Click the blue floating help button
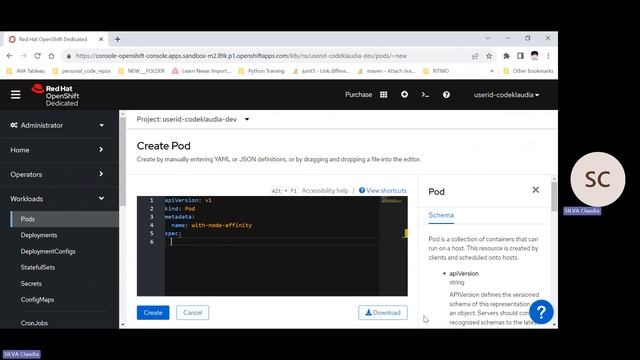 (x=541, y=312)
